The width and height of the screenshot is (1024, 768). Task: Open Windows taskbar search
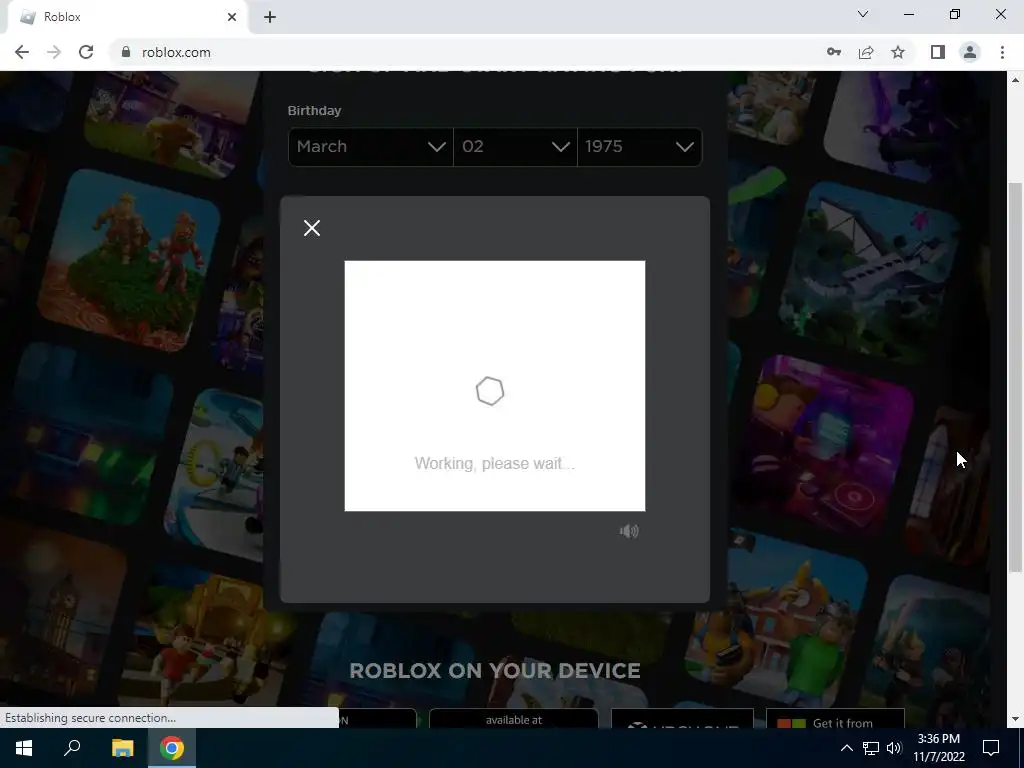coord(72,748)
